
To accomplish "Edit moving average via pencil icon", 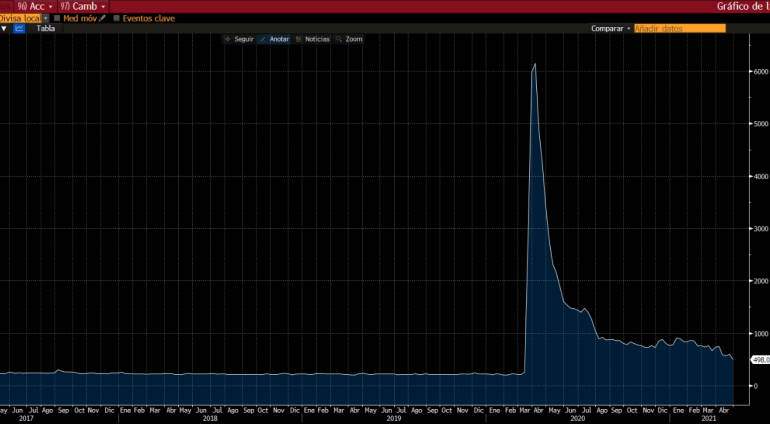I will coord(102,18).
